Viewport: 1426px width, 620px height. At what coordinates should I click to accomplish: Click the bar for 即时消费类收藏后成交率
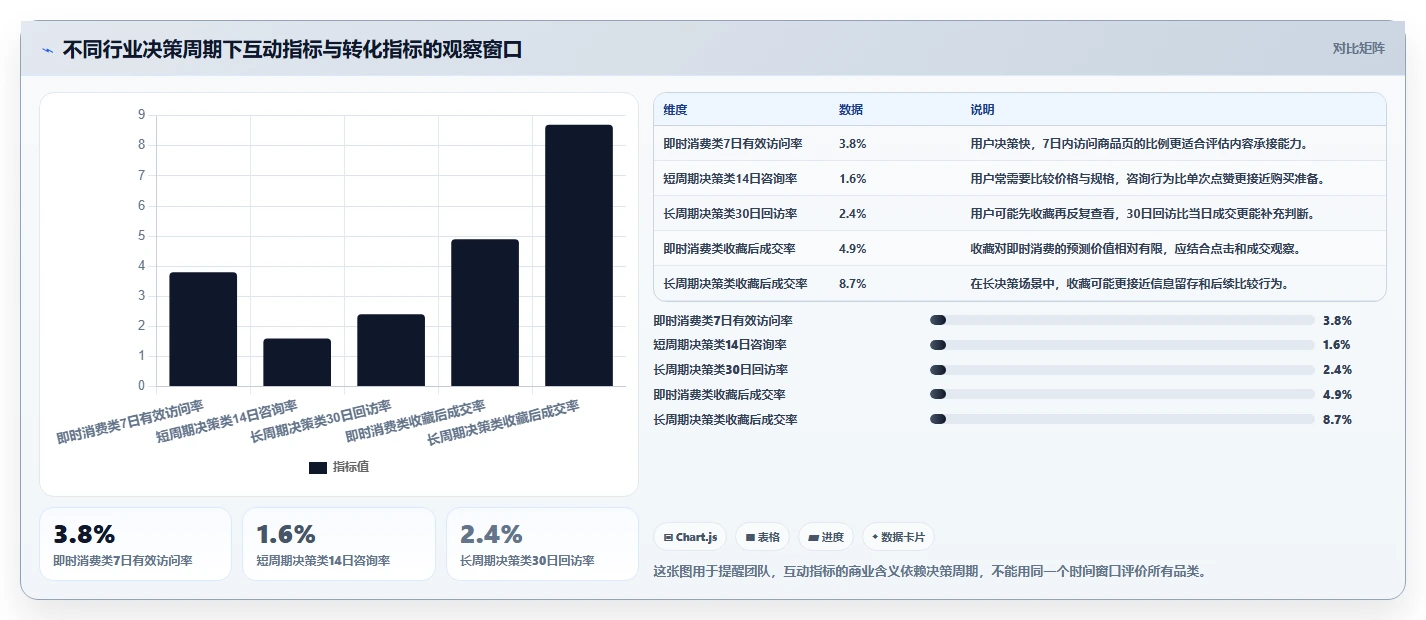tap(485, 312)
